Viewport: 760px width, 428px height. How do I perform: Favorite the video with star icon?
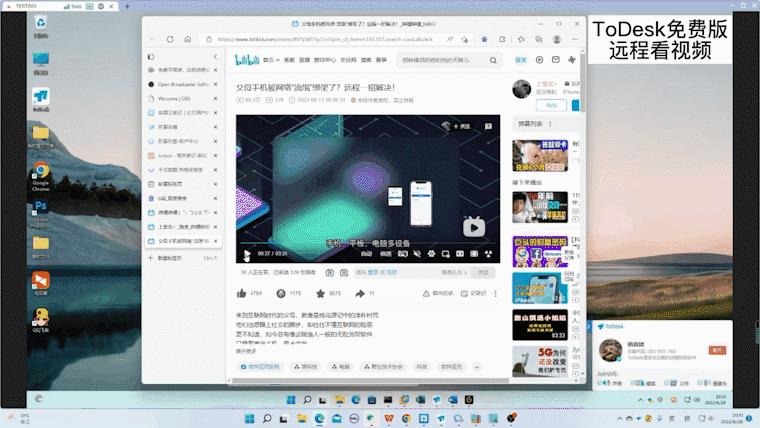(320, 293)
